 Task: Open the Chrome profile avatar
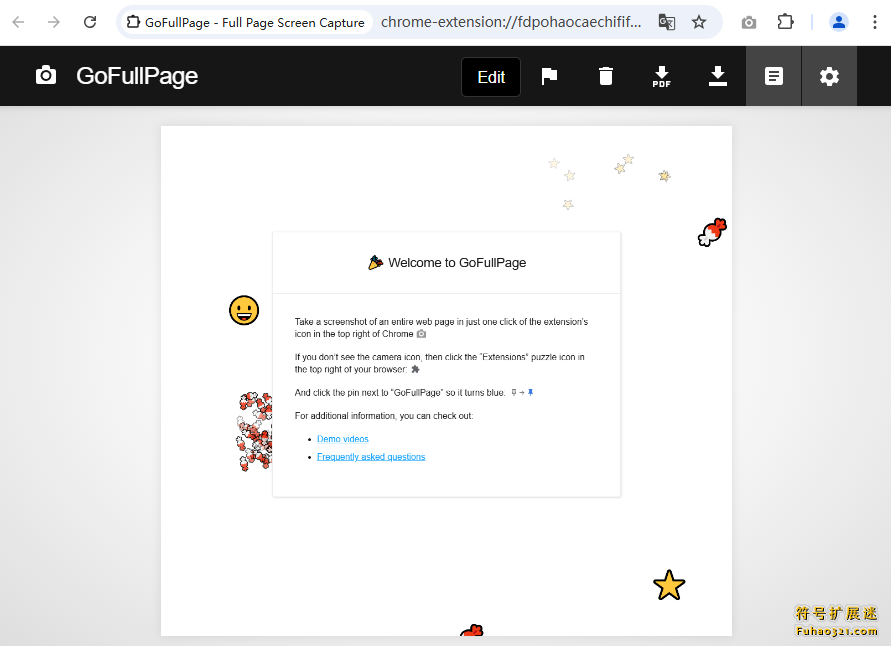839,22
